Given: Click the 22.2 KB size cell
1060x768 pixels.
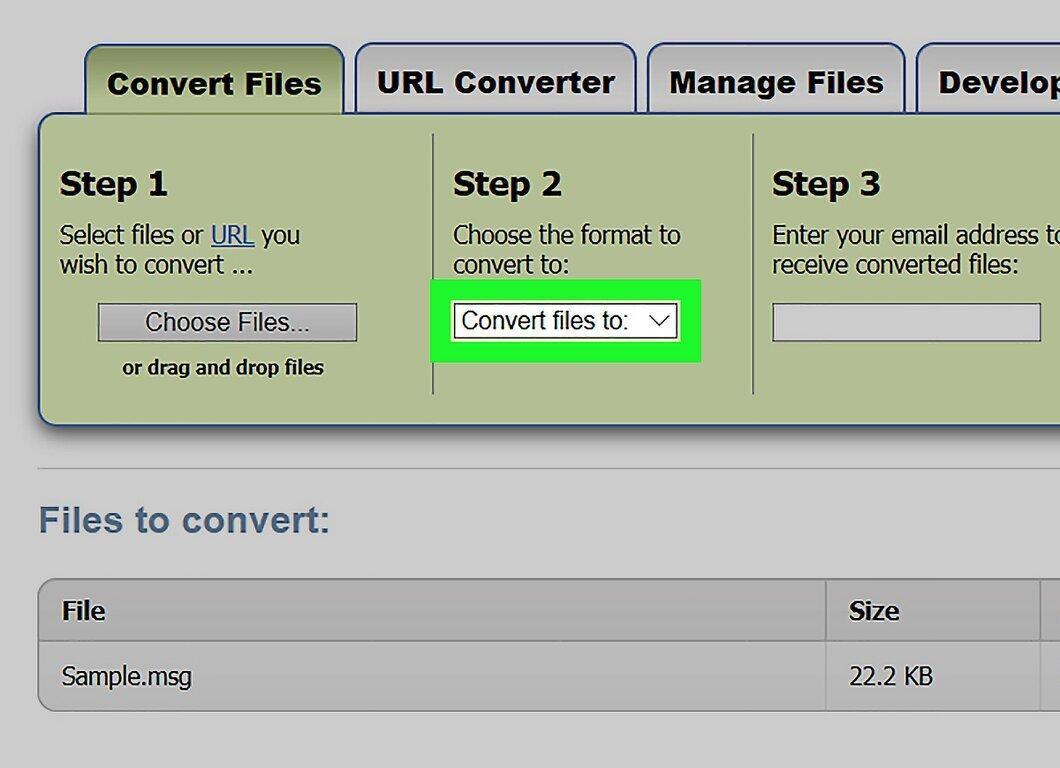Looking at the screenshot, I should [891, 676].
